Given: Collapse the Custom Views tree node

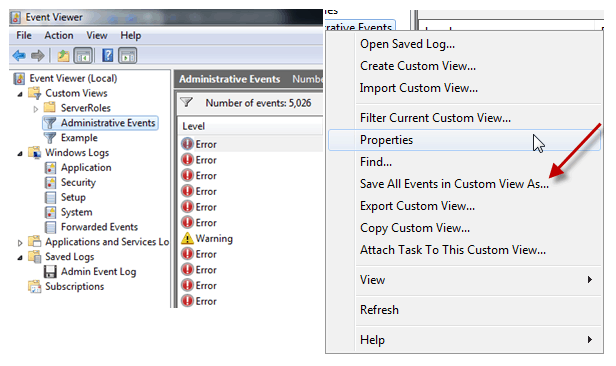Looking at the screenshot, I should click(x=20, y=94).
